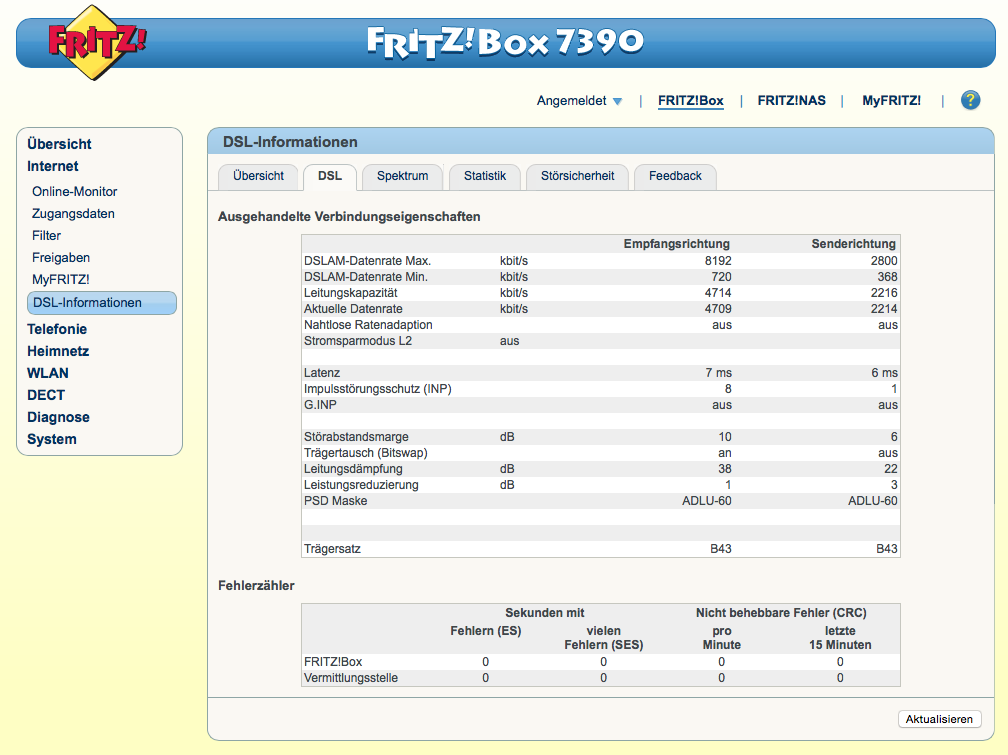Click the DSLAM-Datenrate Max. row label
This screenshot has width=1008, height=755.
367,260
